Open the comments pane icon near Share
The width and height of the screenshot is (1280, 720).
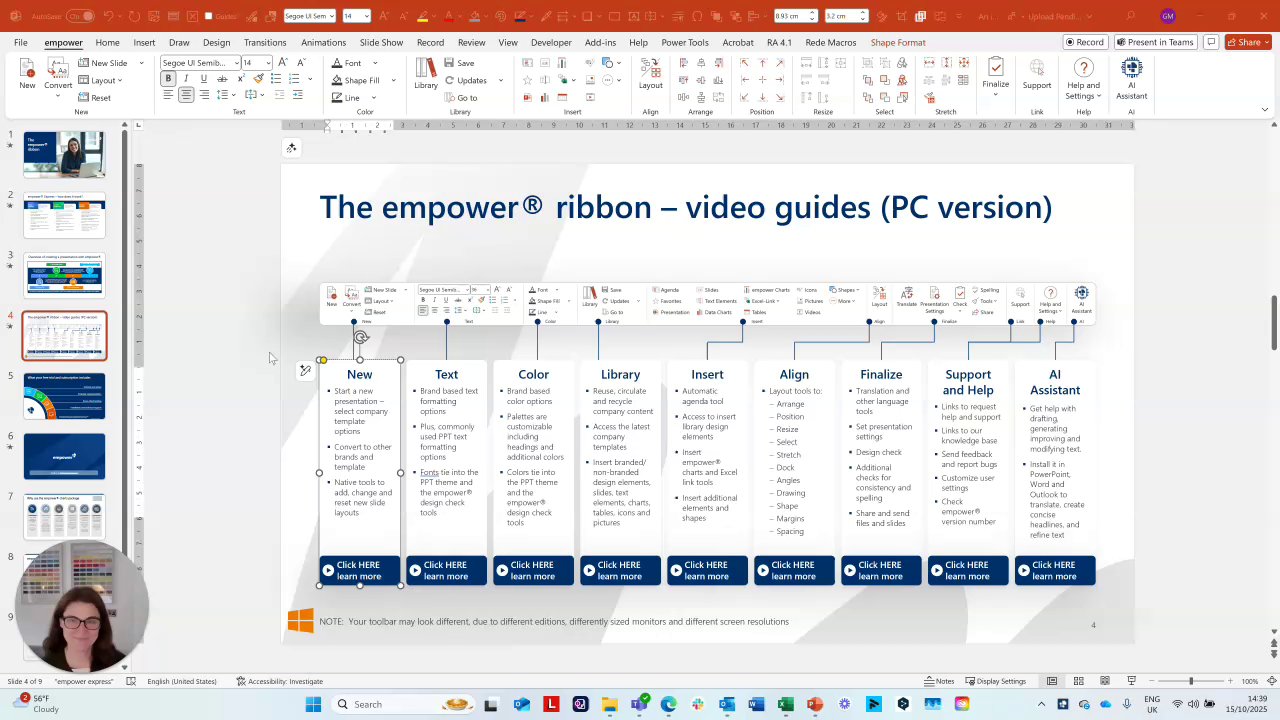(1211, 42)
